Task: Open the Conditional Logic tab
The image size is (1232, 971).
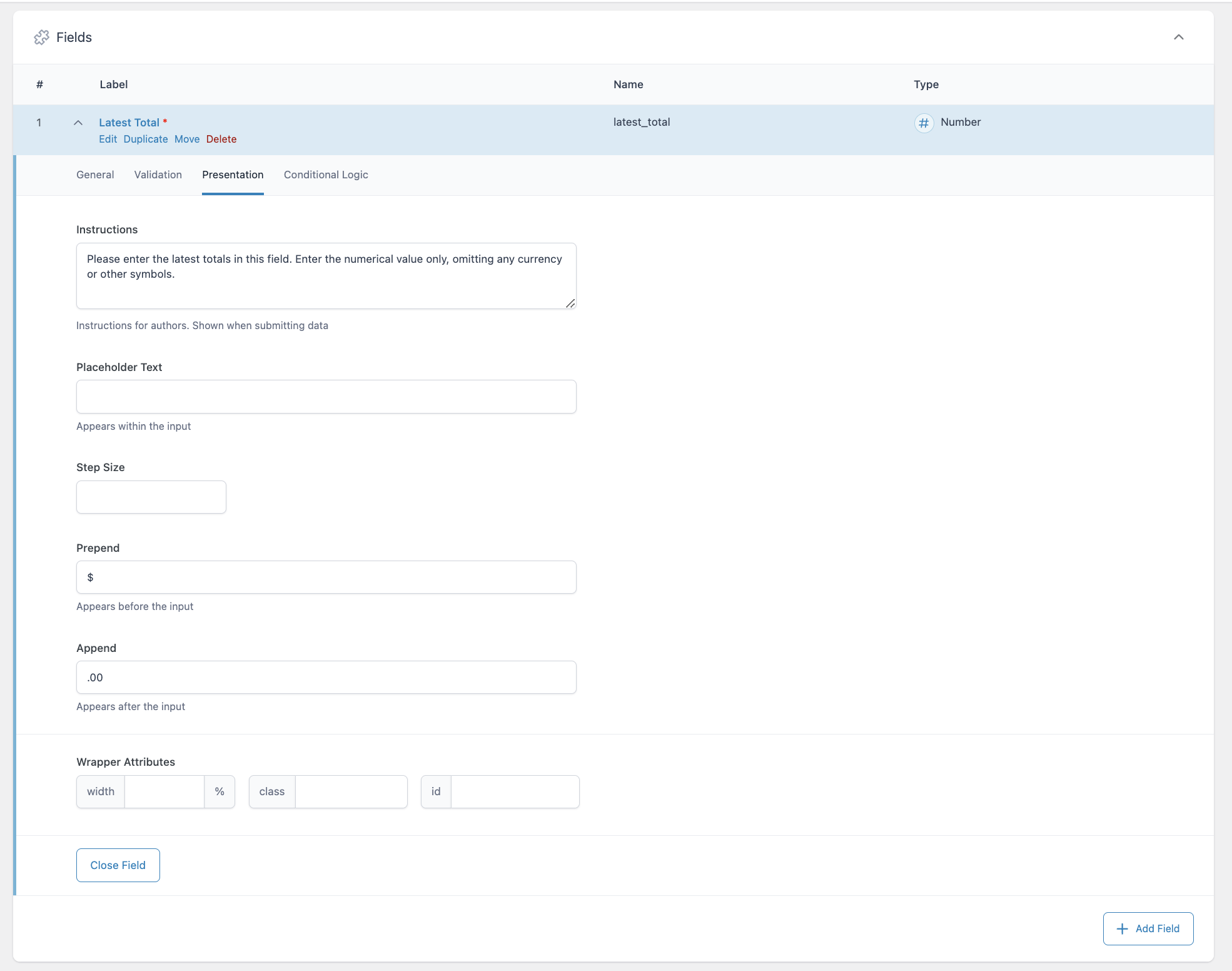Action: 325,175
